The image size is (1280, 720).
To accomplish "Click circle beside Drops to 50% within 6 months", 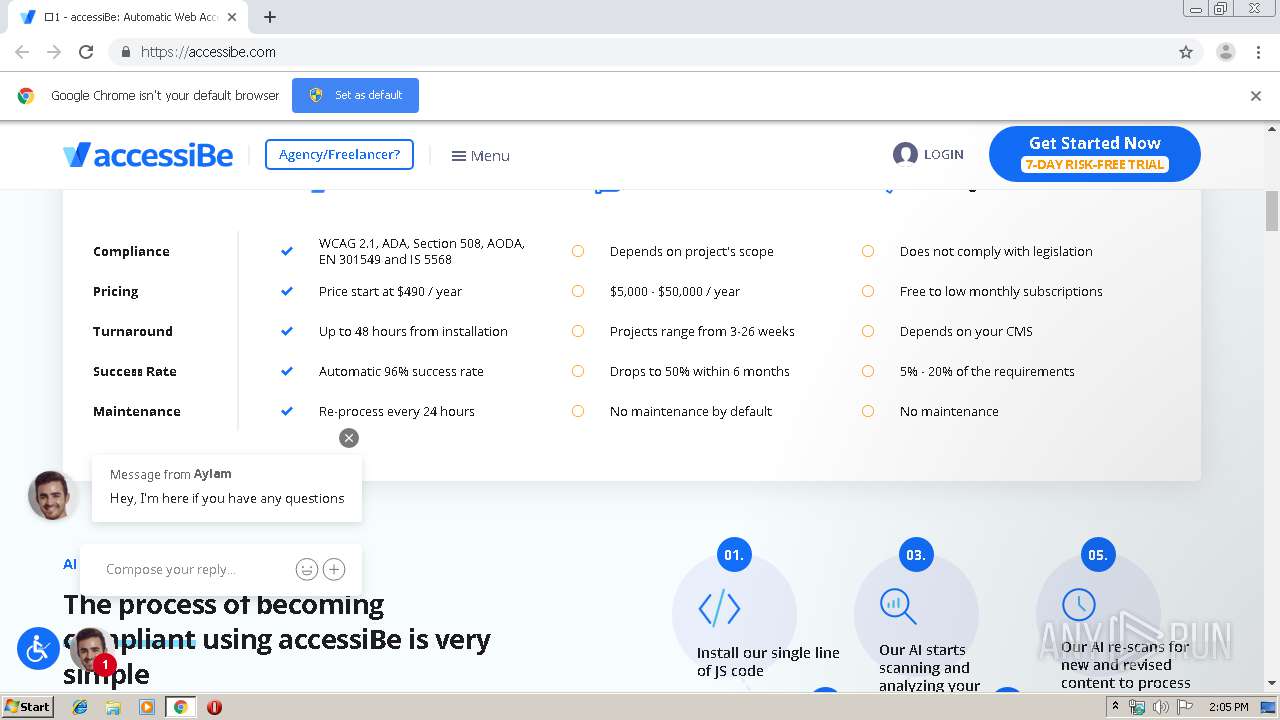I will click(578, 371).
